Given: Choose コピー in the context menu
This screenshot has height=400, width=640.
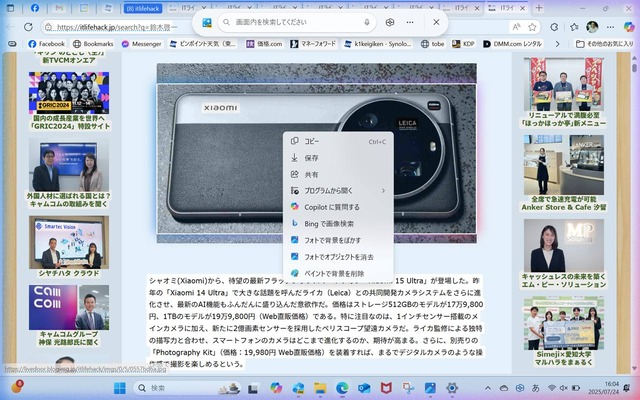Looking at the screenshot, I should point(338,141).
